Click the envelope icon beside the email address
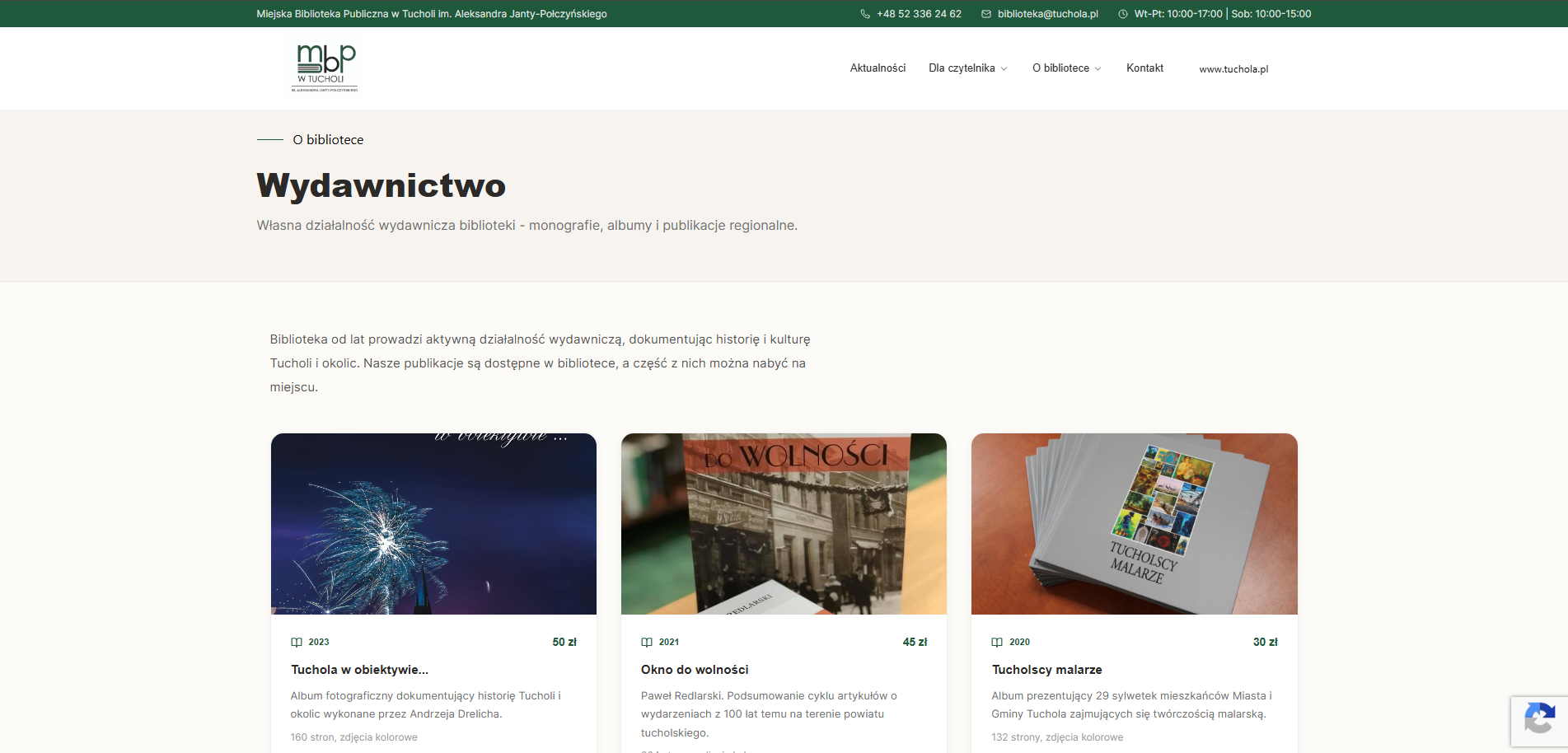The width and height of the screenshot is (1568, 753). pyautogui.click(x=986, y=14)
